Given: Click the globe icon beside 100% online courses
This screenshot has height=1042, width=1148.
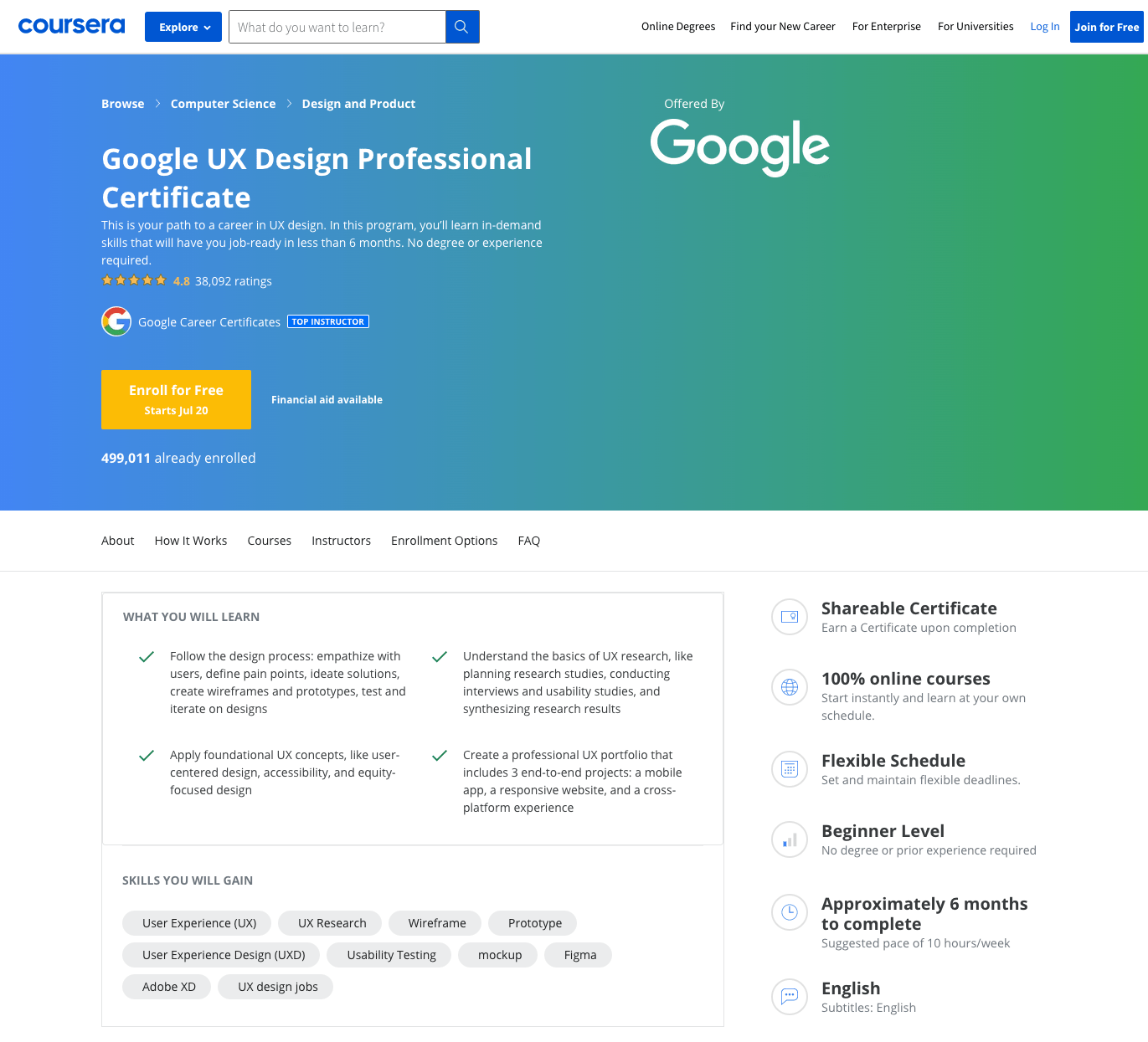Looking at the screenshot, I should tap(789, 687).
